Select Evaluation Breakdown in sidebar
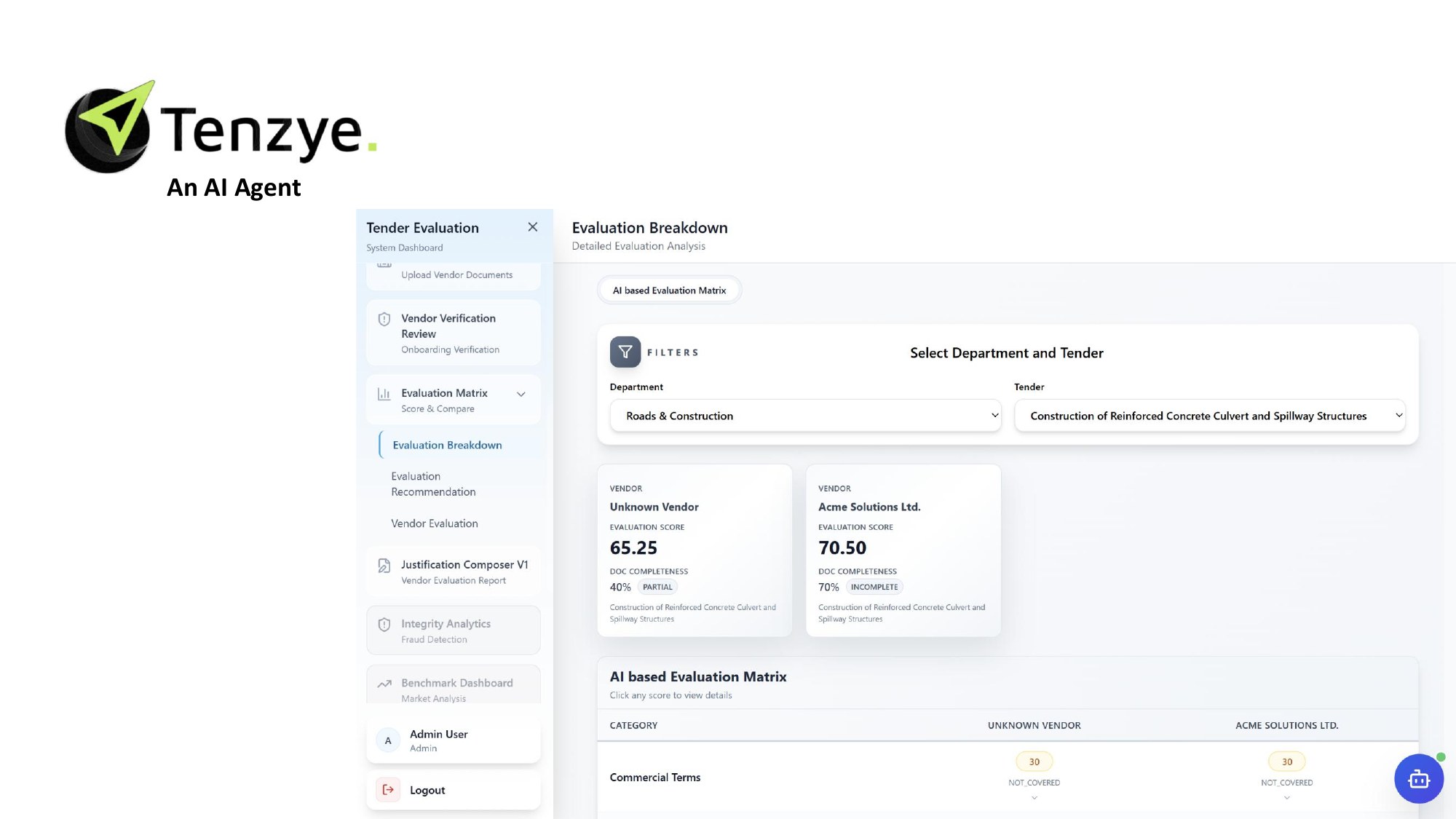 coord(460,445)
